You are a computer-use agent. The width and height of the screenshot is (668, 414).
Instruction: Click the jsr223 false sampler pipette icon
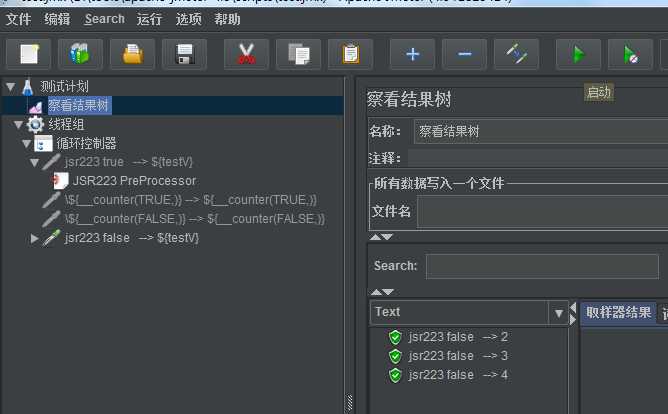coord(52,238)
